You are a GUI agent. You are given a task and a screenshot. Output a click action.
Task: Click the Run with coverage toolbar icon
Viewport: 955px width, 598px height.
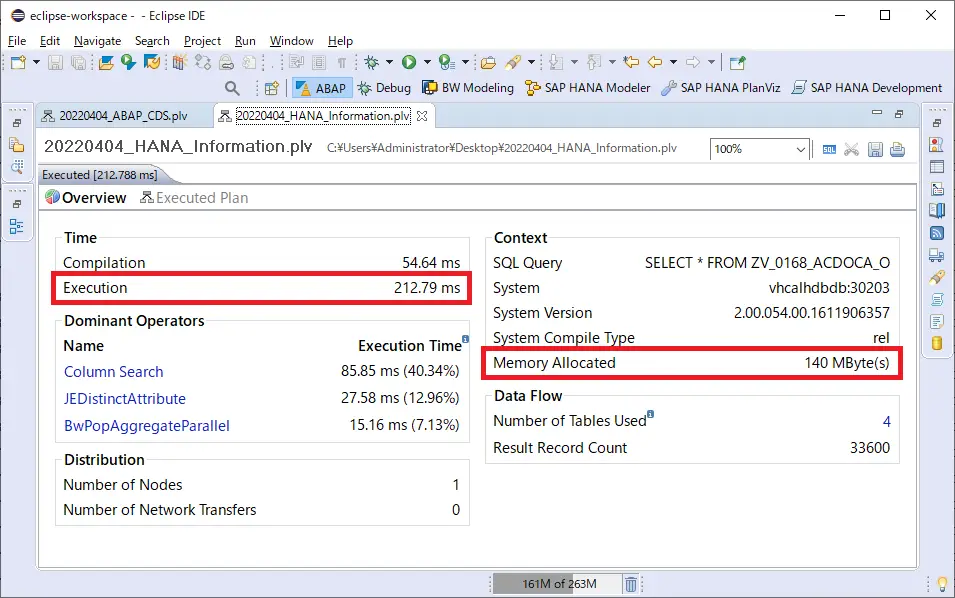click(x=446, y=62)
